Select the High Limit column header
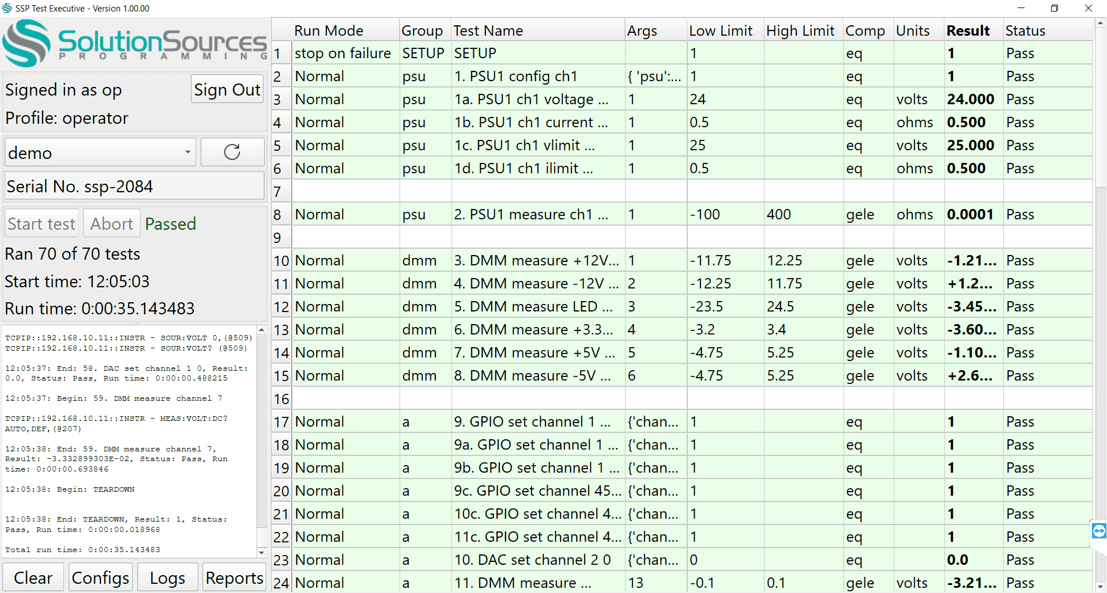The width and height of the screenshot is (1107, 593). click(804, 30)
